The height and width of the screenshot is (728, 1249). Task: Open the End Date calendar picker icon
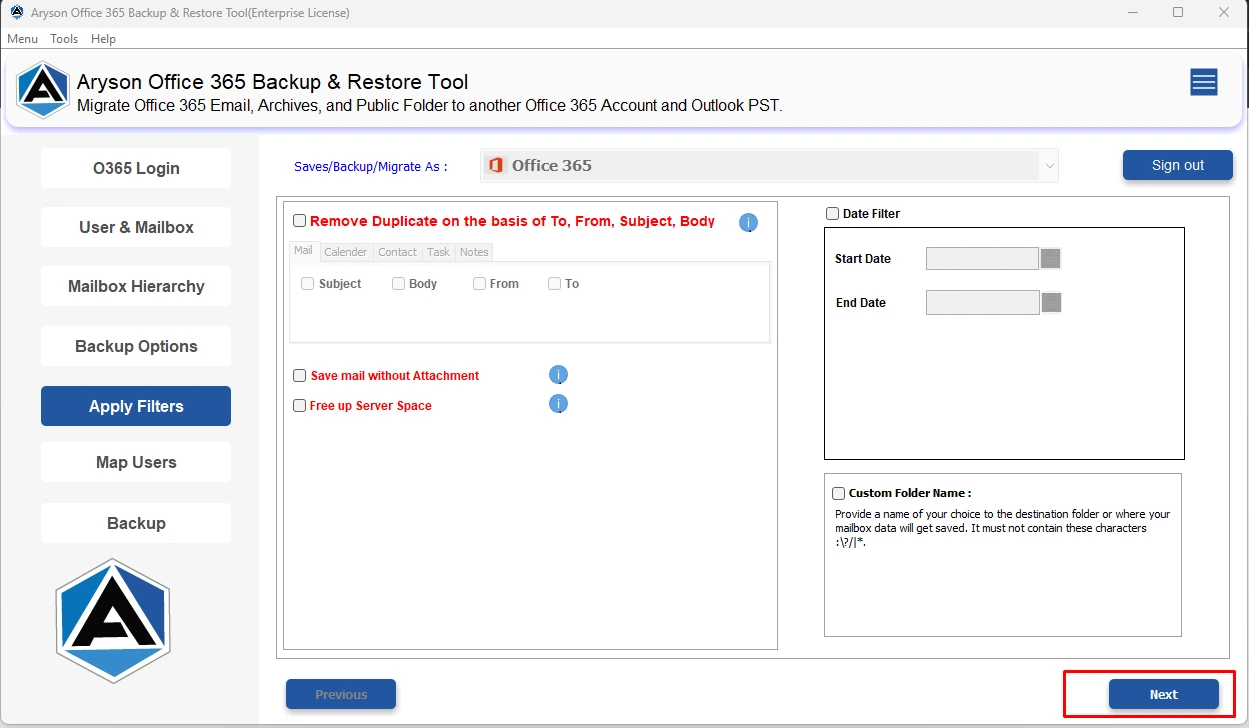coord(1050,303)
